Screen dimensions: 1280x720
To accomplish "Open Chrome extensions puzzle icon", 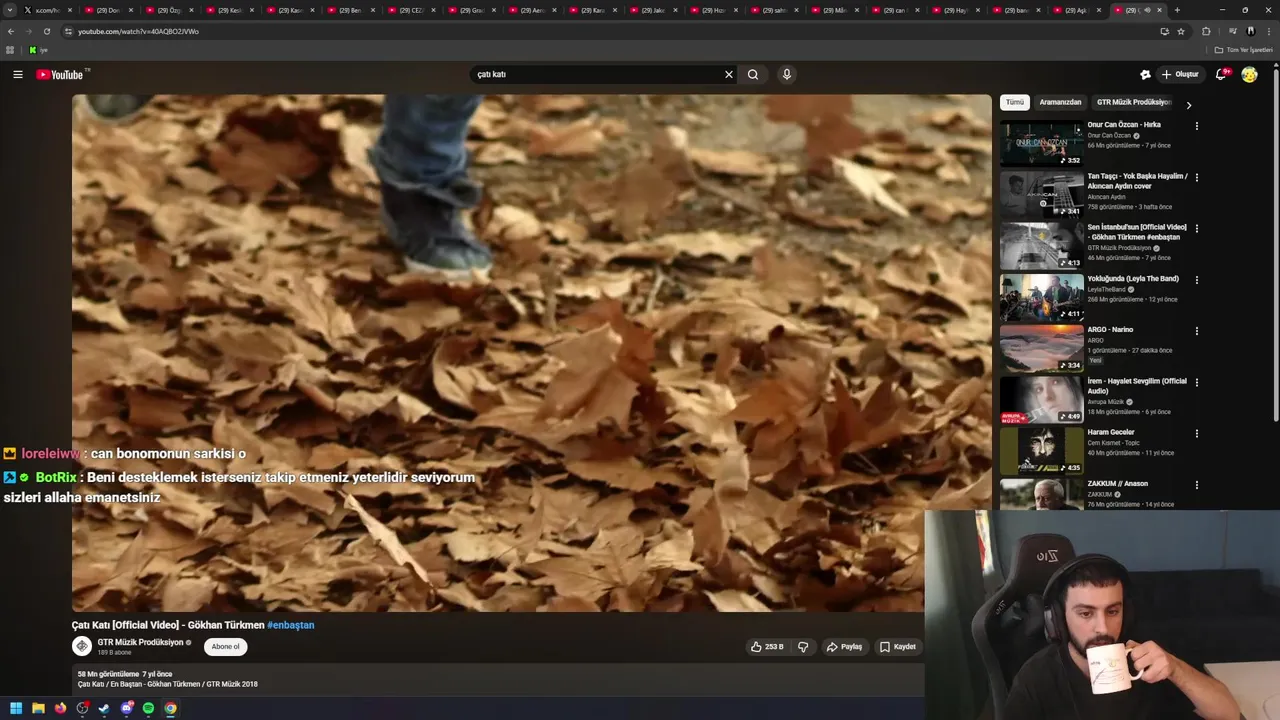I will (x=1206, y=31).
